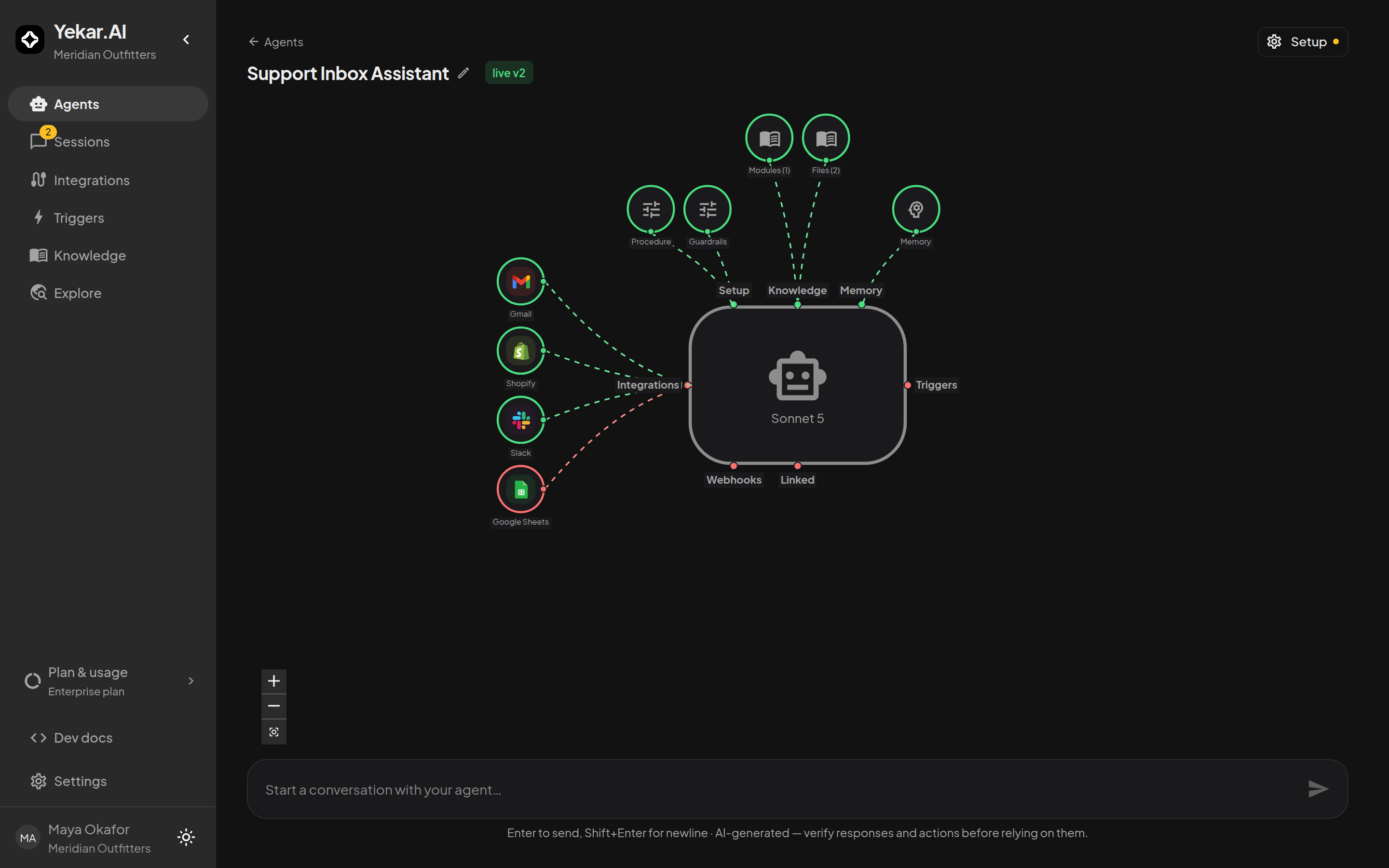Viewport: 1389px width, 868px height.
Task: Select the Gmail integration node
Action: [520, 281]
